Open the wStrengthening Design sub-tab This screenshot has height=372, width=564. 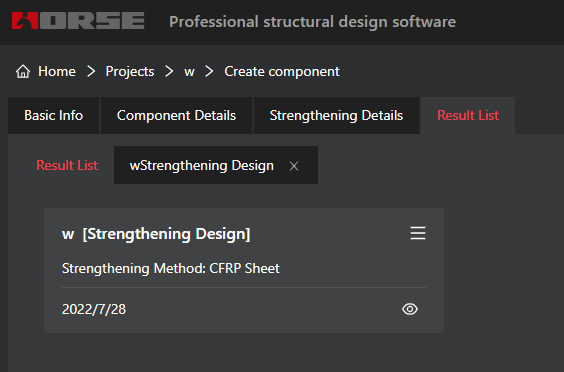tap(202, 165)
